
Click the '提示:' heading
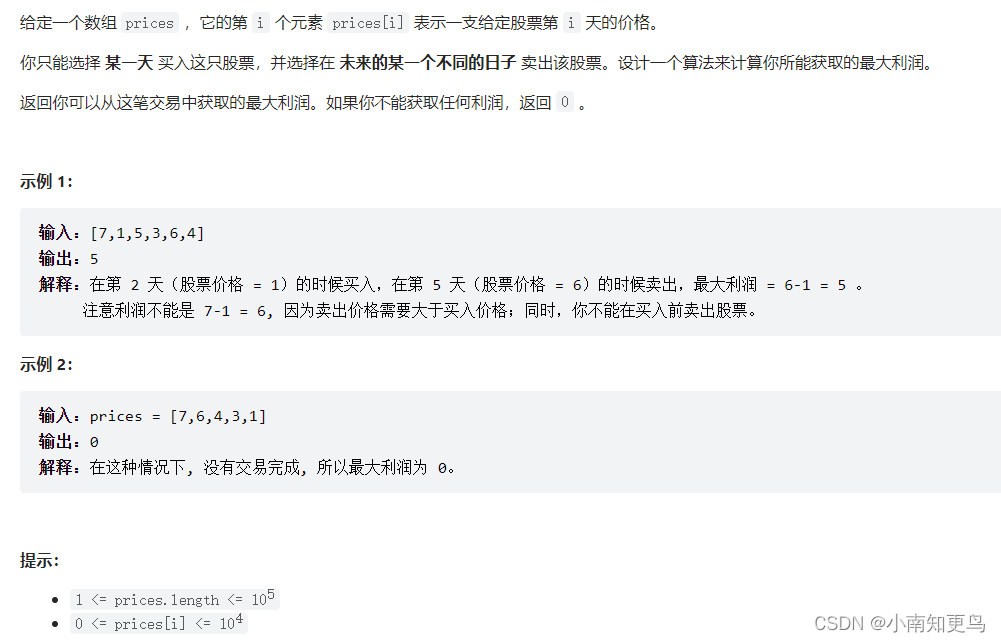pos(39,561)
